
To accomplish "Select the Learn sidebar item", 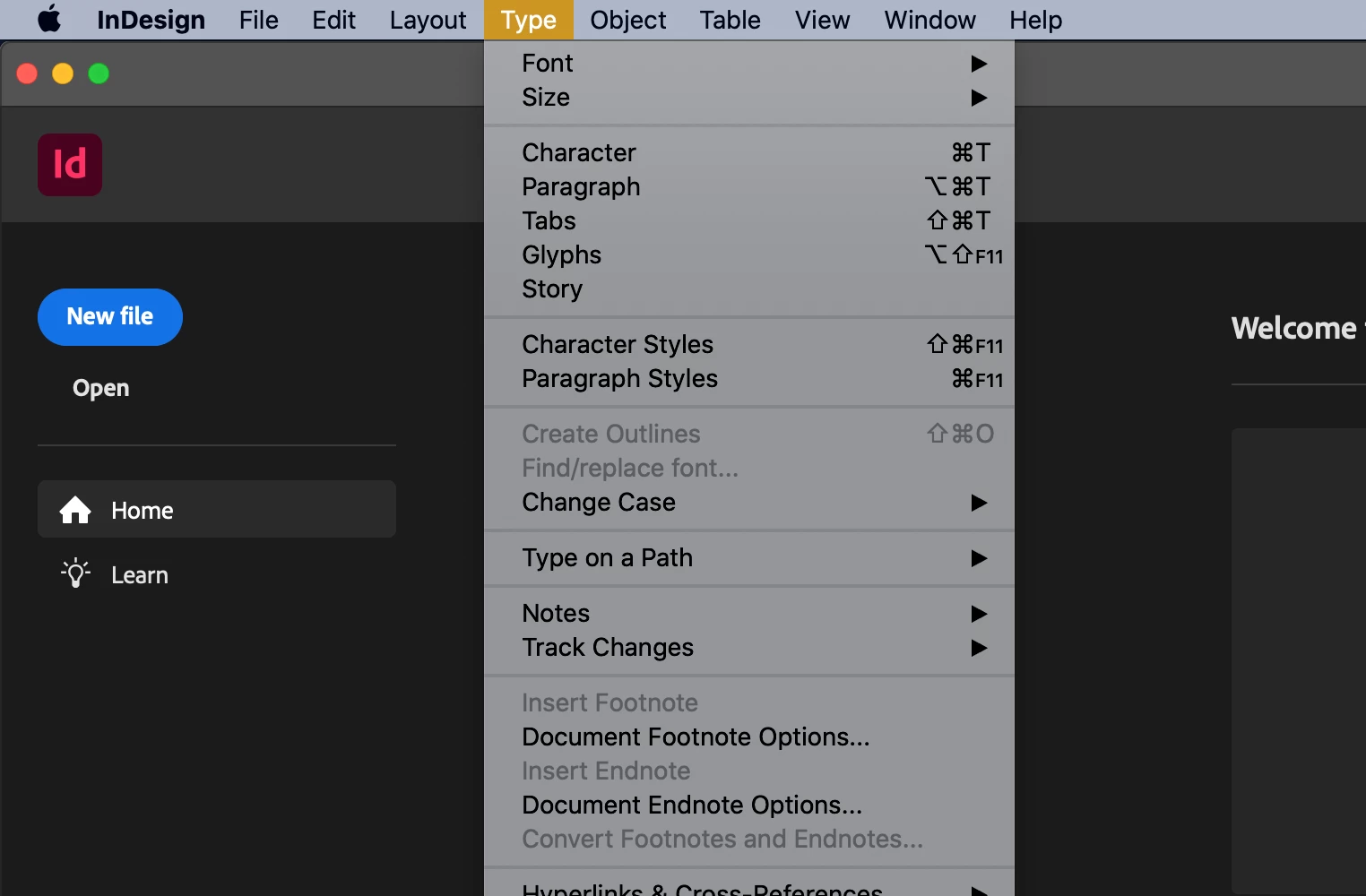I will point(217,574).
